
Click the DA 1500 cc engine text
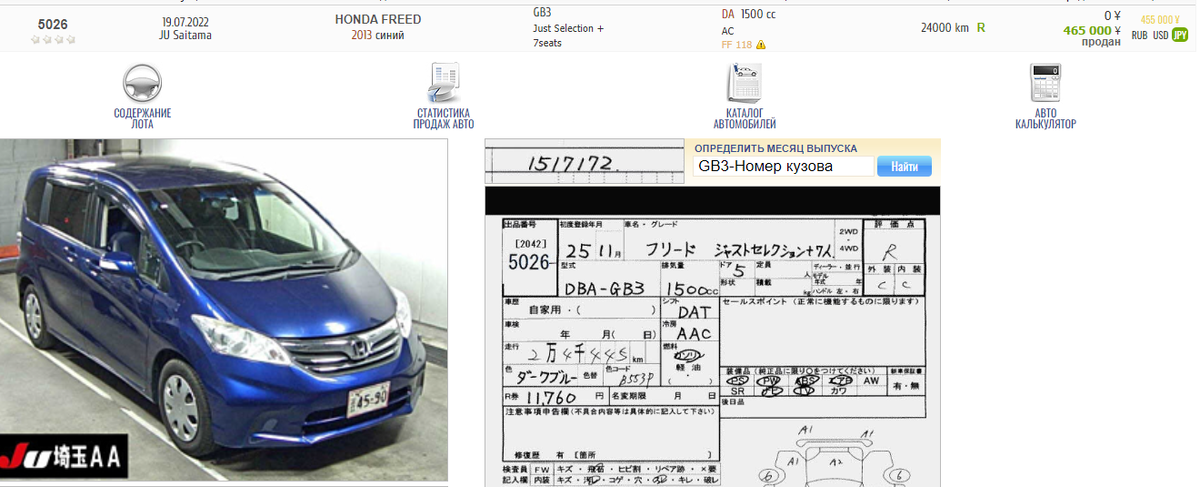tap(748, 14)
